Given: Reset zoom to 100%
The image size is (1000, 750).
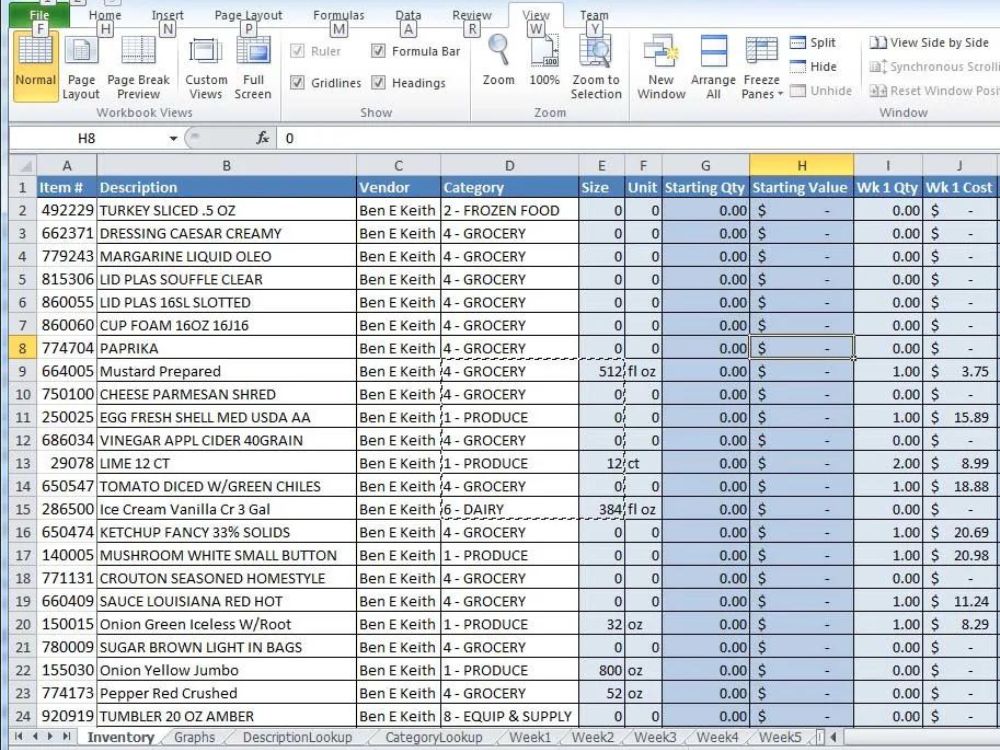Looking at the screenshot, I should click(x=544, y=62).
